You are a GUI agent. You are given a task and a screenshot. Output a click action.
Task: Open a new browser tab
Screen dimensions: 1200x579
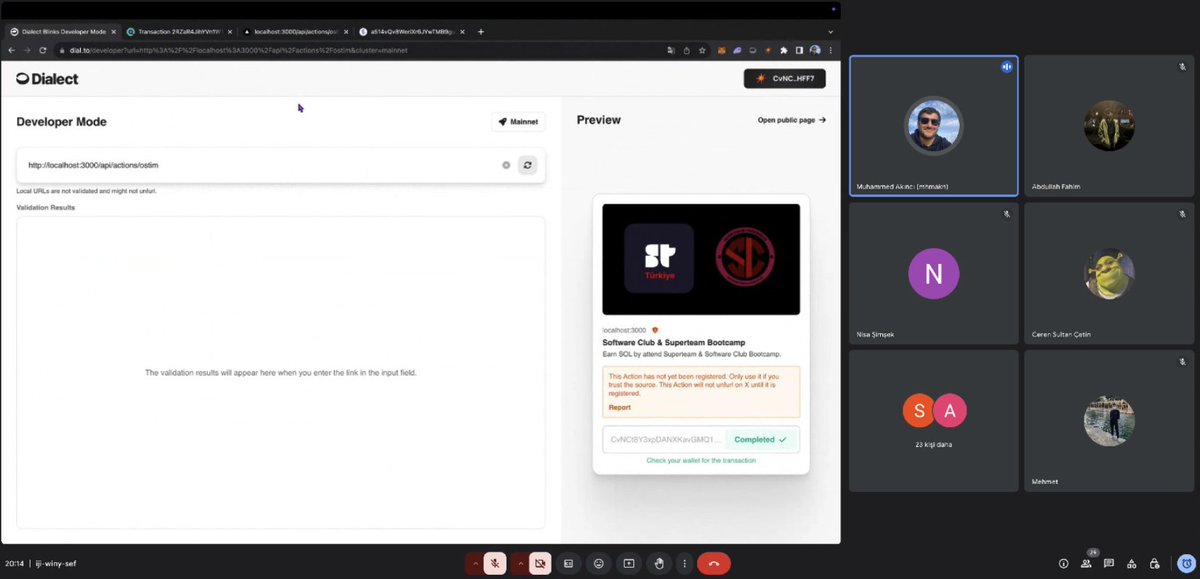[x=481, y=31]
